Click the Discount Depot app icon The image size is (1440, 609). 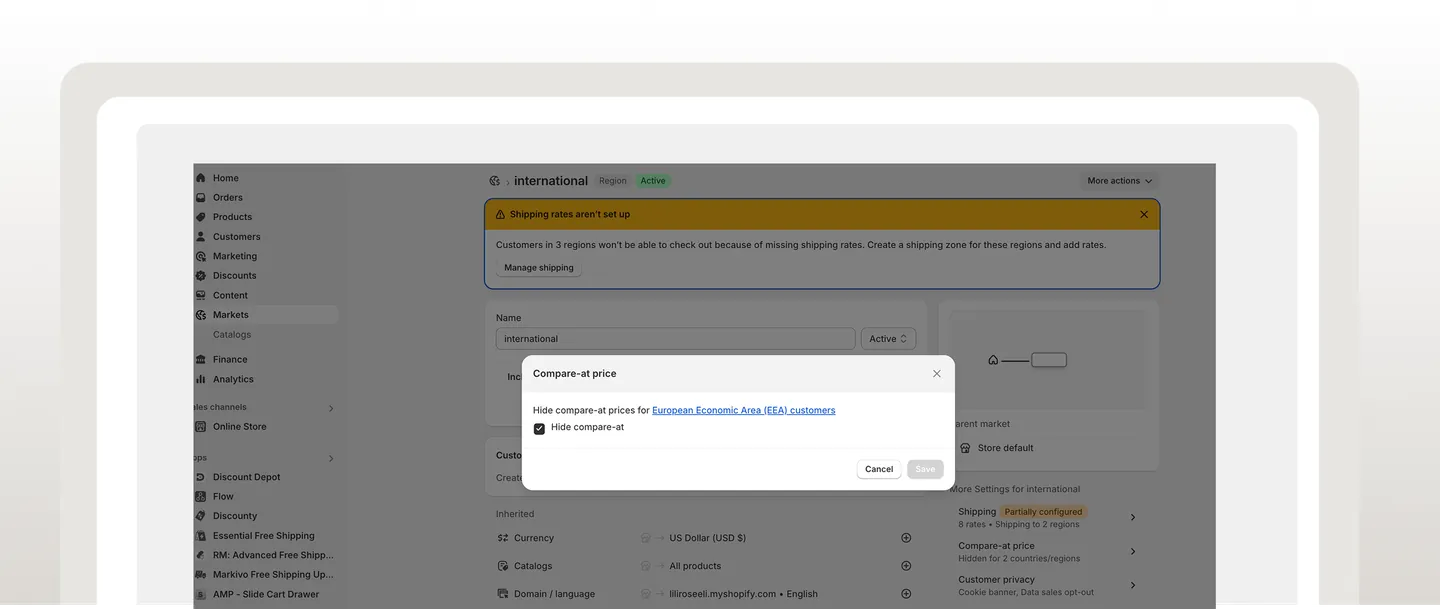click(201, 477)
